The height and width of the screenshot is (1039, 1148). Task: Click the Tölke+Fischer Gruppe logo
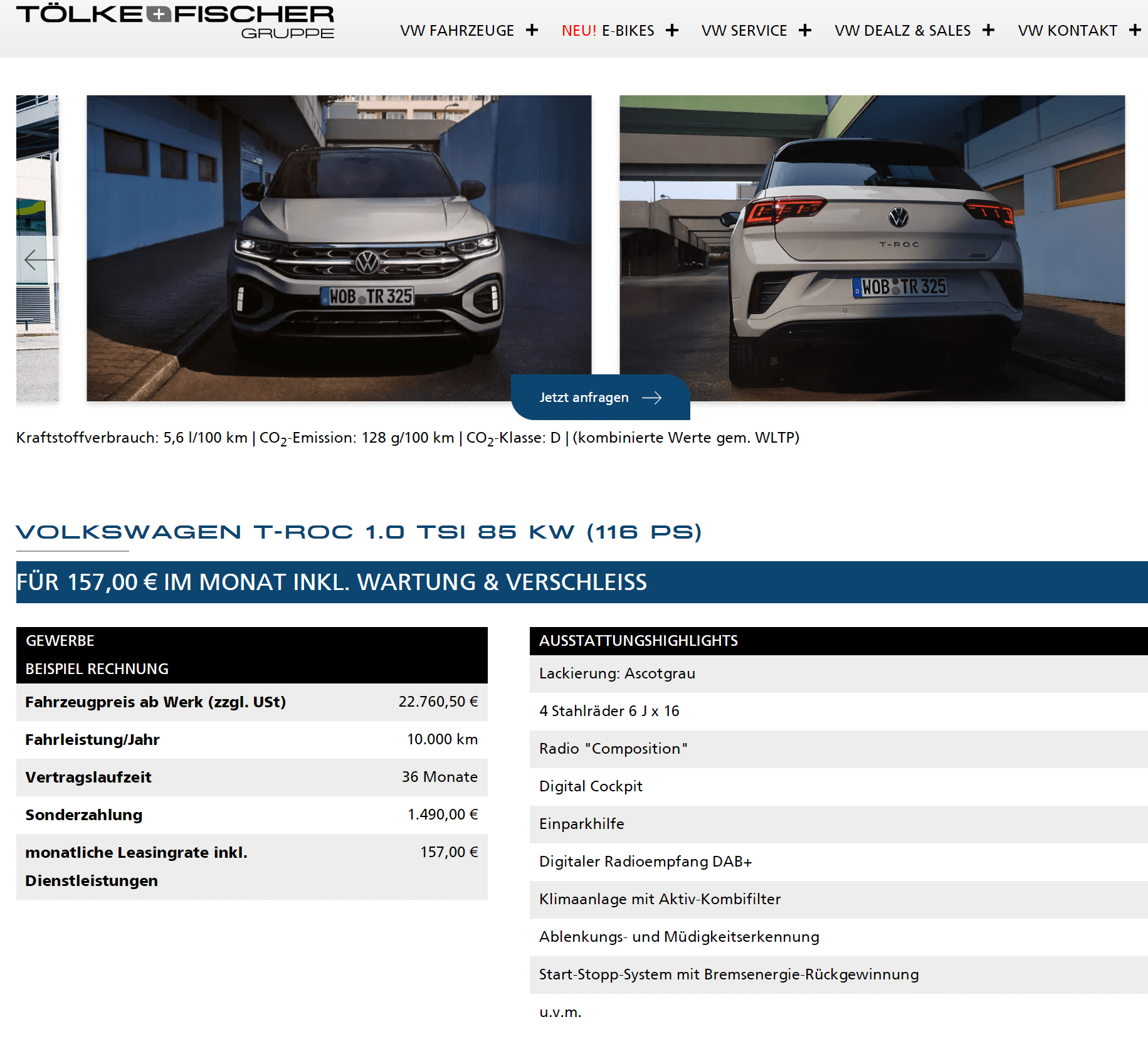(x=175, y=22)
